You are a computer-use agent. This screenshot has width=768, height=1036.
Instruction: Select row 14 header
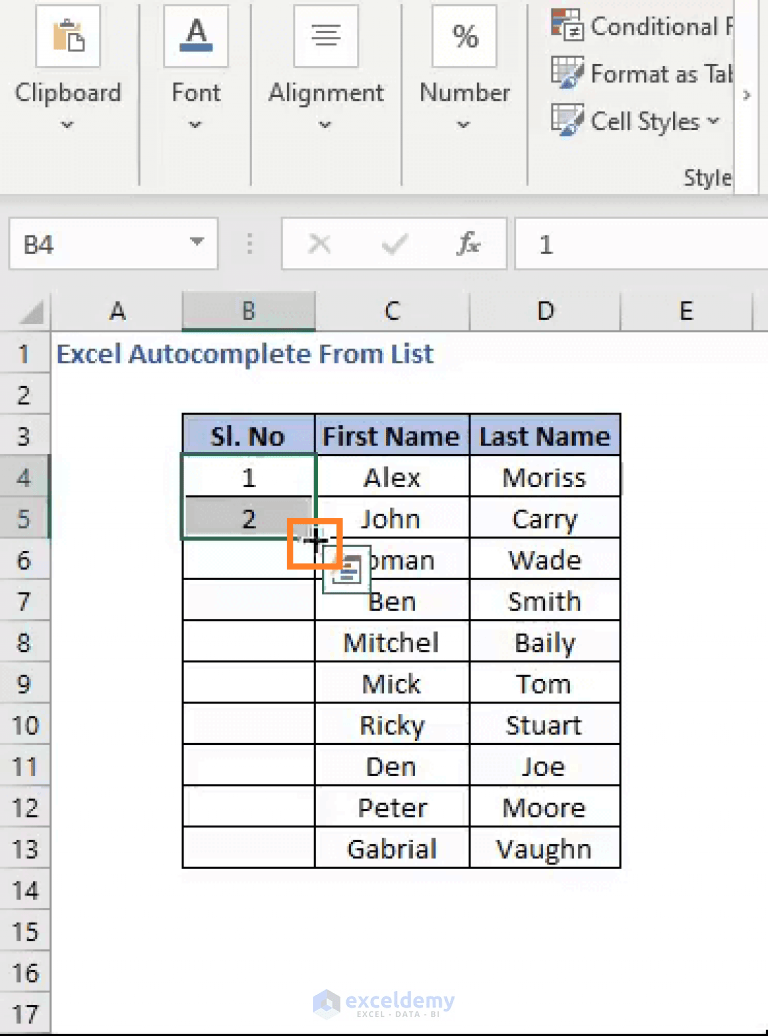24,890
